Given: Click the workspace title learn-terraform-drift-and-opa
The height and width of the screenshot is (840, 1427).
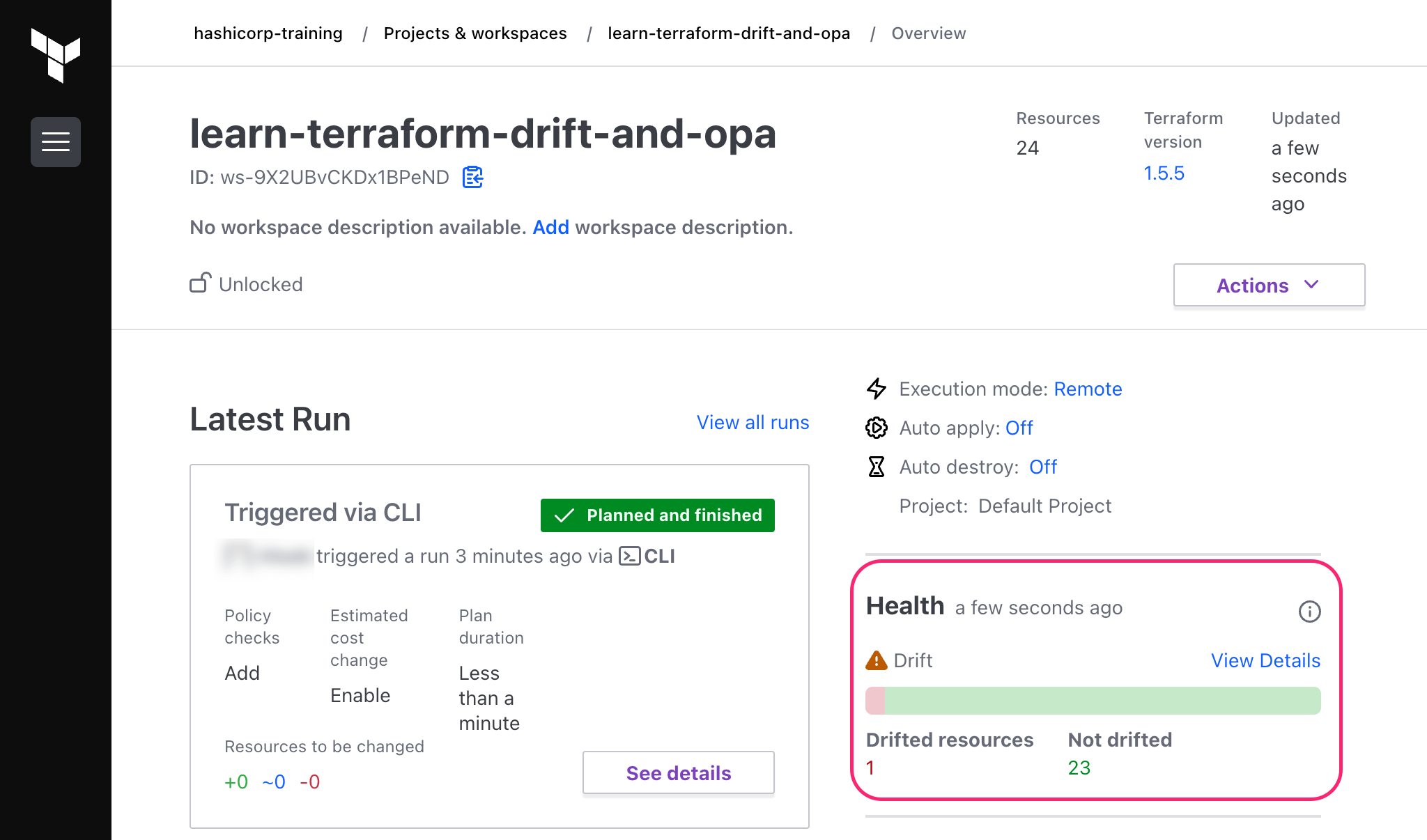Looking at the screenshot, I should click(x=483, y=133).
